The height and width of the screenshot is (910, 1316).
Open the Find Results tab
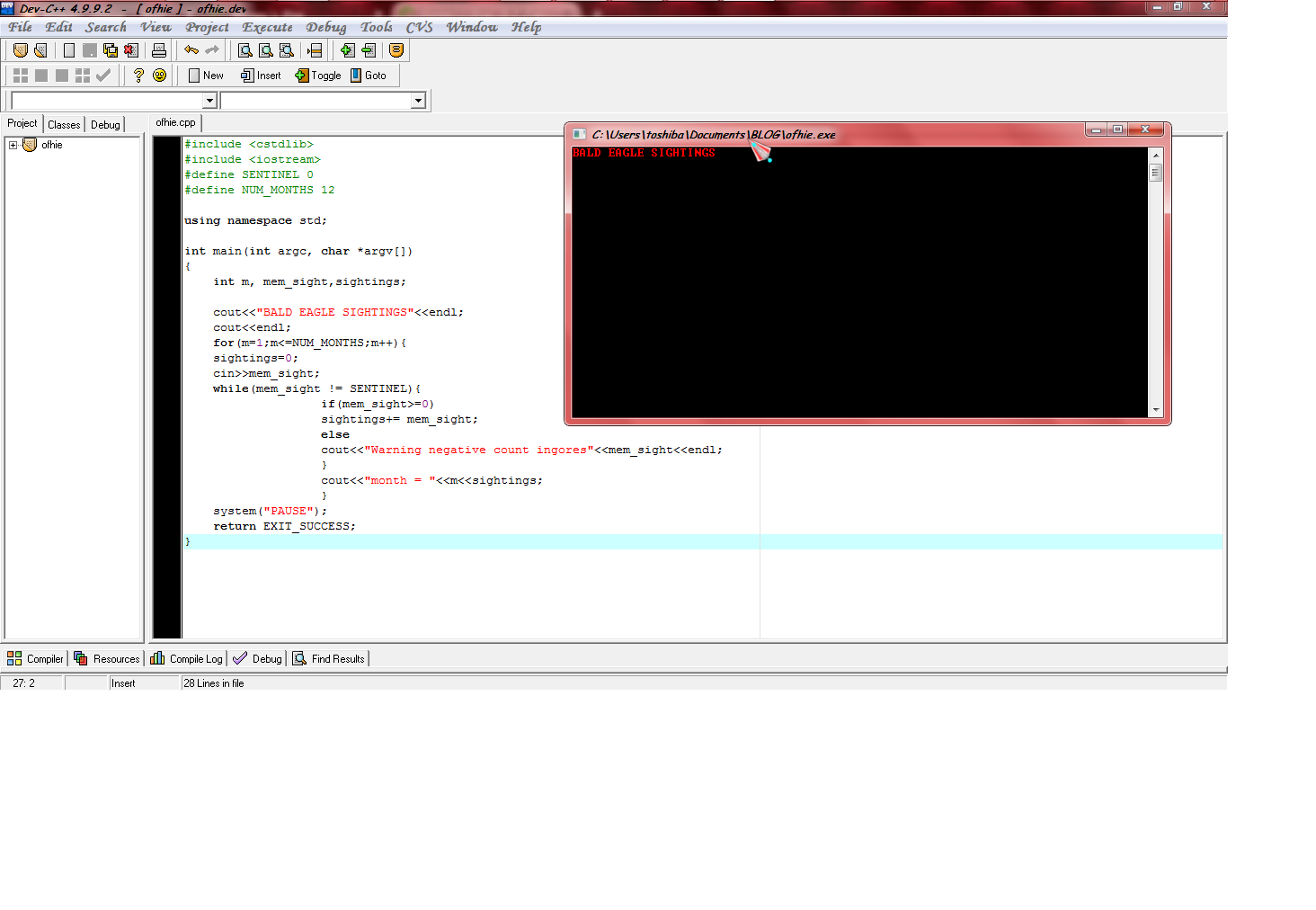(329, 659)
